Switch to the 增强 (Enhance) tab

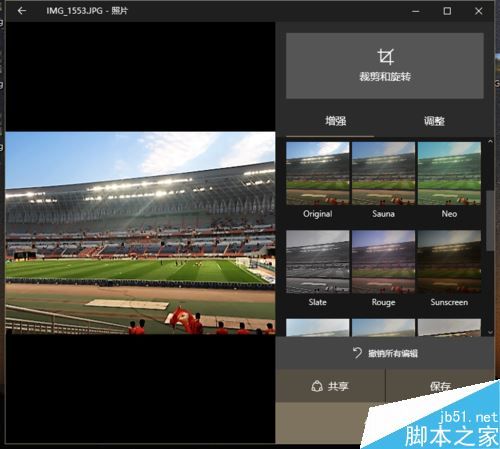pyautogui.click(x=335, y=121)
